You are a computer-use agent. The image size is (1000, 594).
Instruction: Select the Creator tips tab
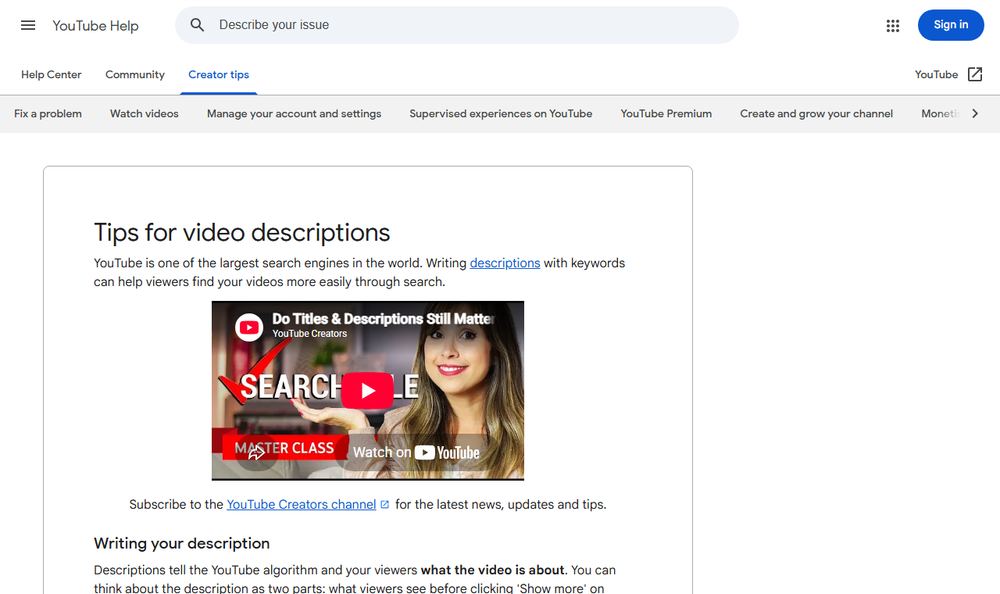(218, 75)
